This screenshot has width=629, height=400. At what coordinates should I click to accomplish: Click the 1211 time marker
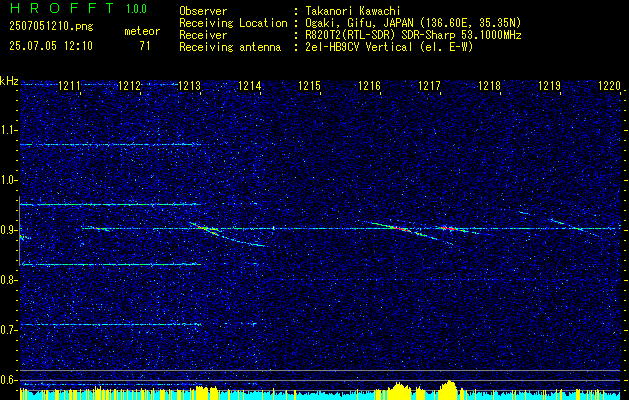[69, 85]
